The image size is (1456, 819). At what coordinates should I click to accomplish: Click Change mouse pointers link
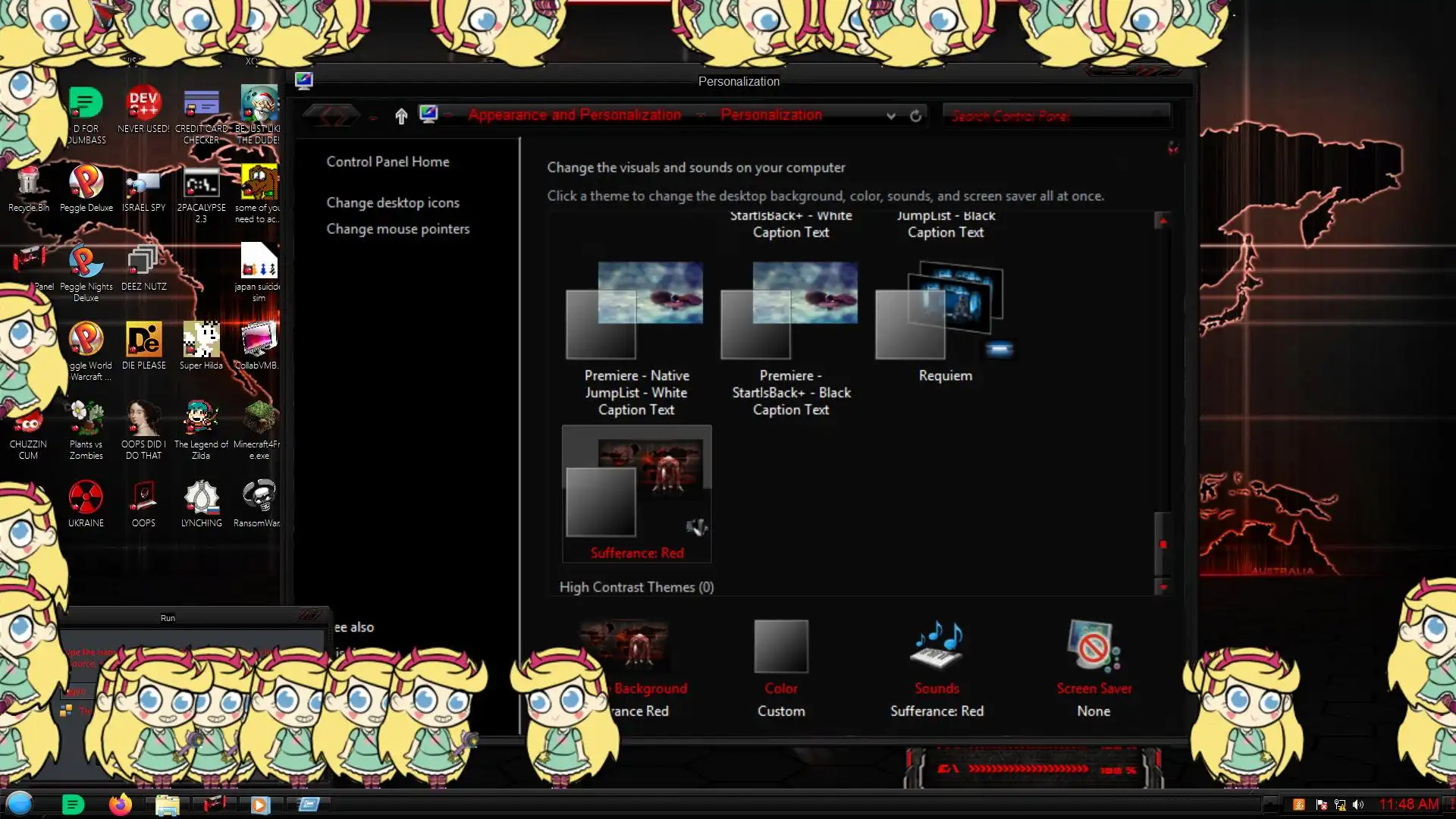[x=397, y=229]
